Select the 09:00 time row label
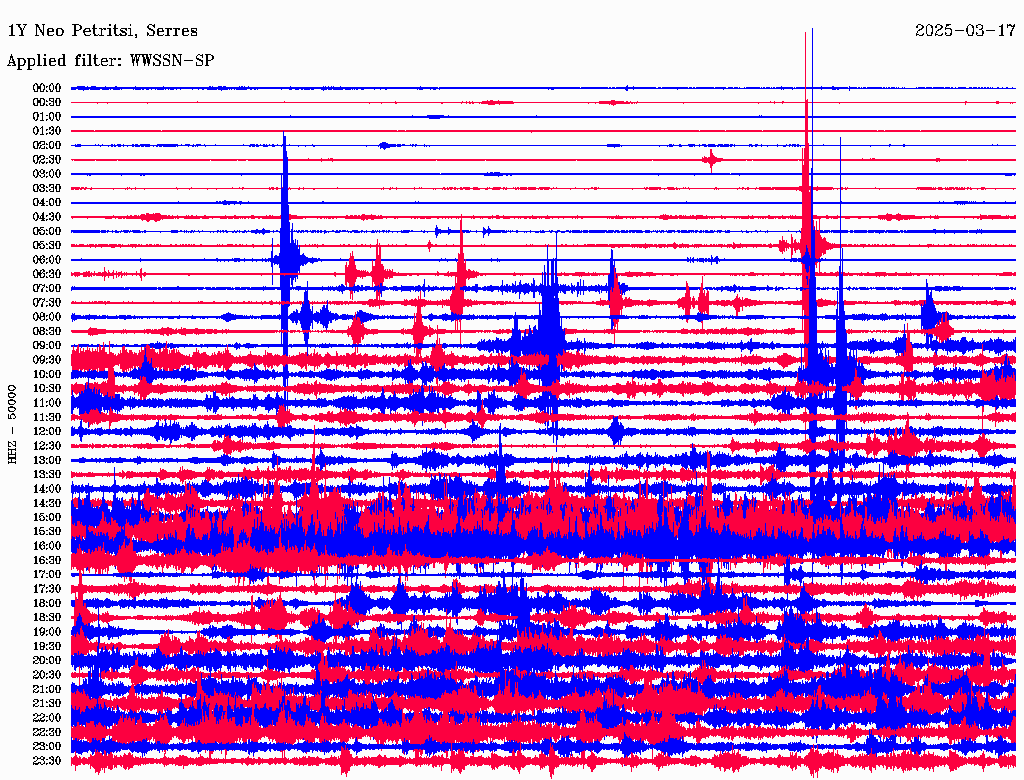Viewport: 1024px width, 780px height. [x=46, y=346]
